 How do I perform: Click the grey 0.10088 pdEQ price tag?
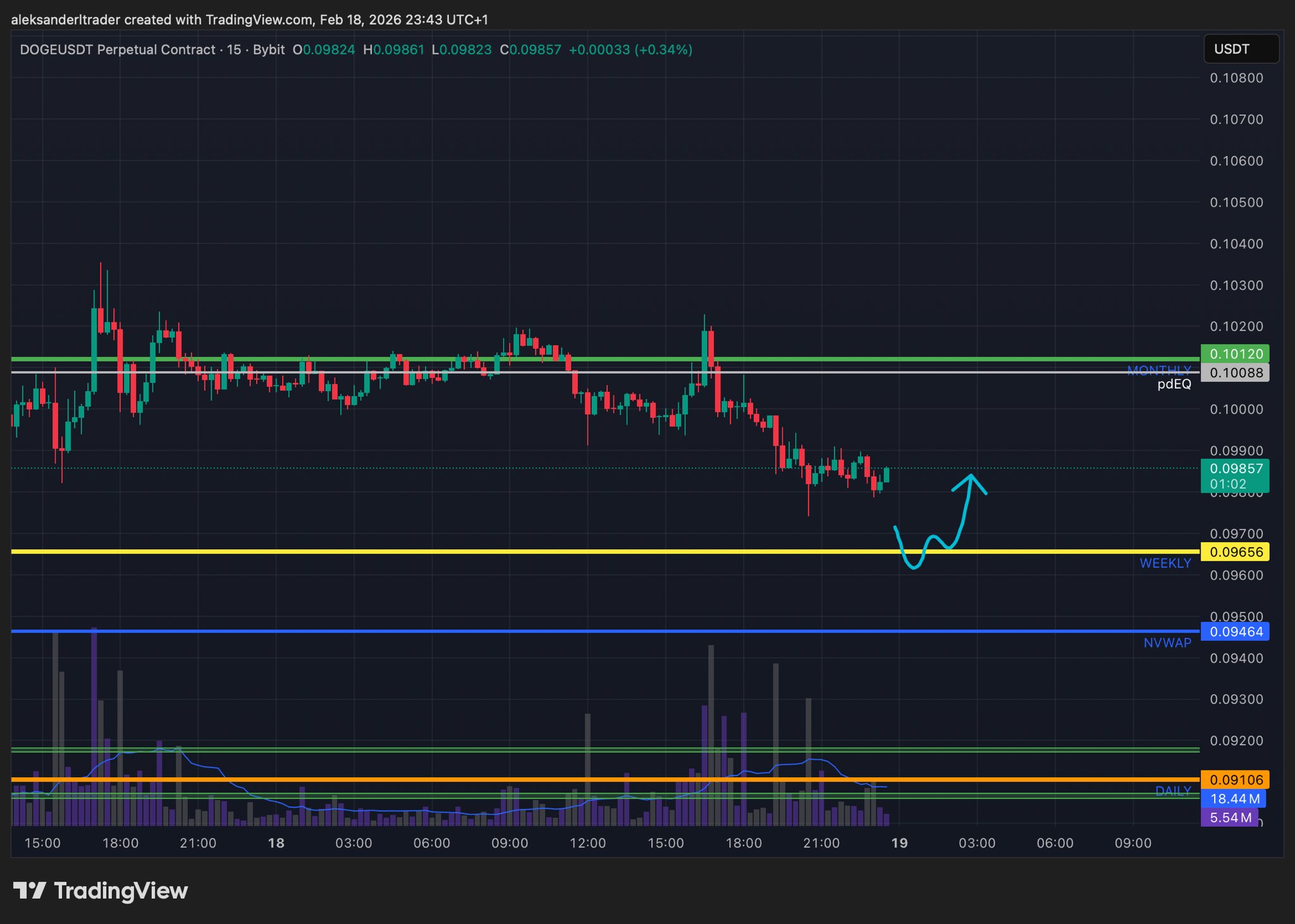(1234, 373)
